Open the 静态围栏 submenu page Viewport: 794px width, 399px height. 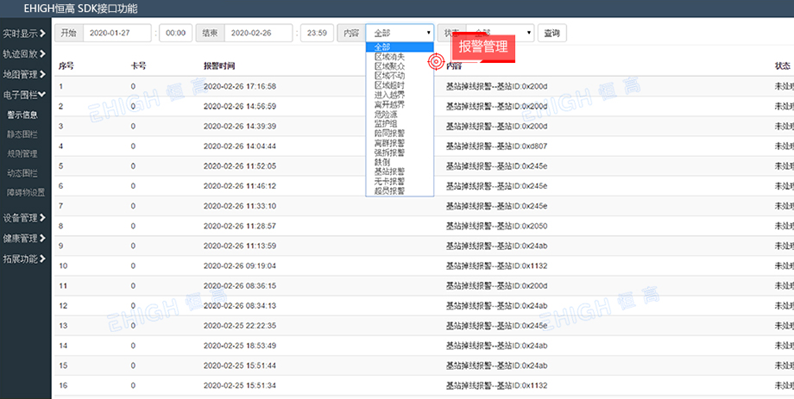[x=22, y=134]
